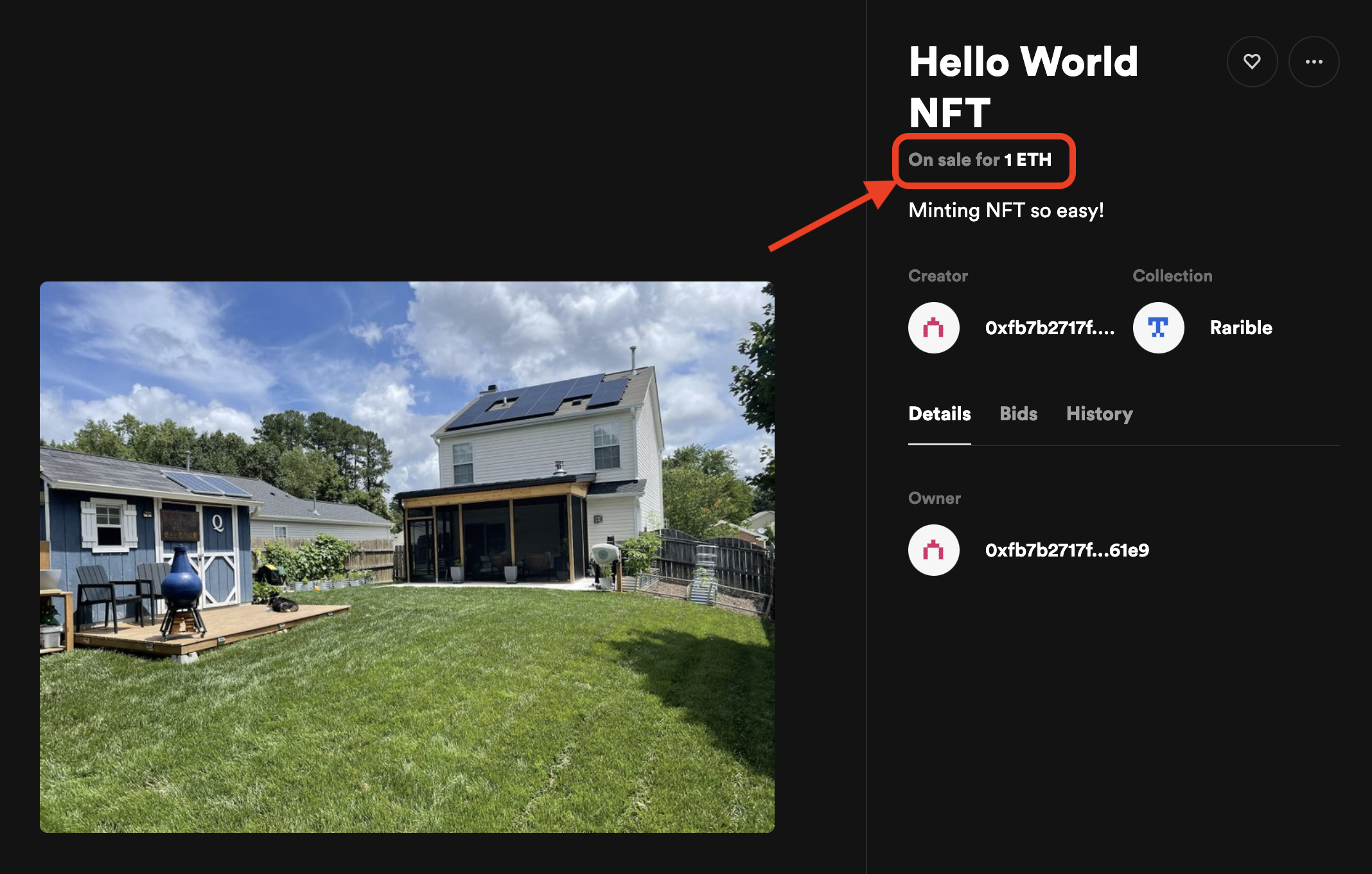This screenshot has width=1372, height=874.
Task: Open creator address 0xfb7b2717f link
Action: tap(1050, 328)
